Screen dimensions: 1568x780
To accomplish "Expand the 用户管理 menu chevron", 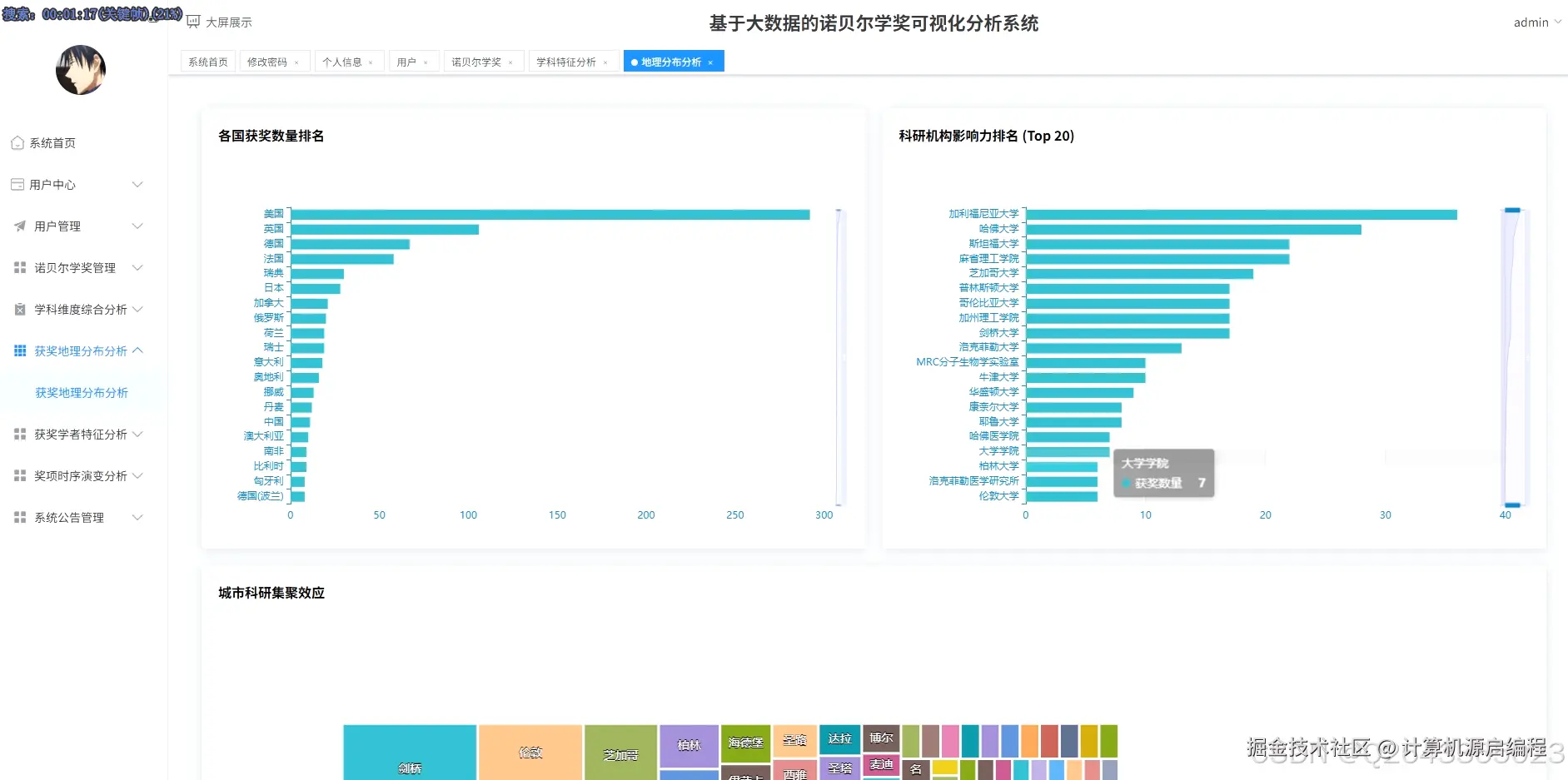I will click(x=137, y=226).
